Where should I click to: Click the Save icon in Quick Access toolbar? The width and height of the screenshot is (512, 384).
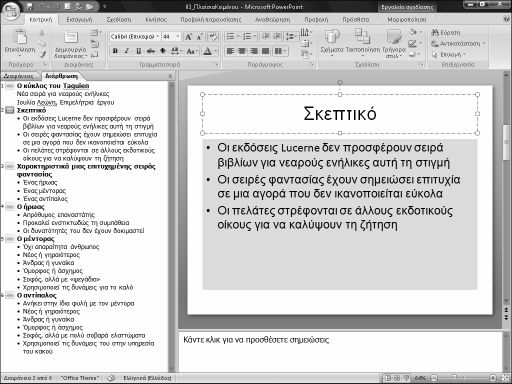(x=30, y=6)
